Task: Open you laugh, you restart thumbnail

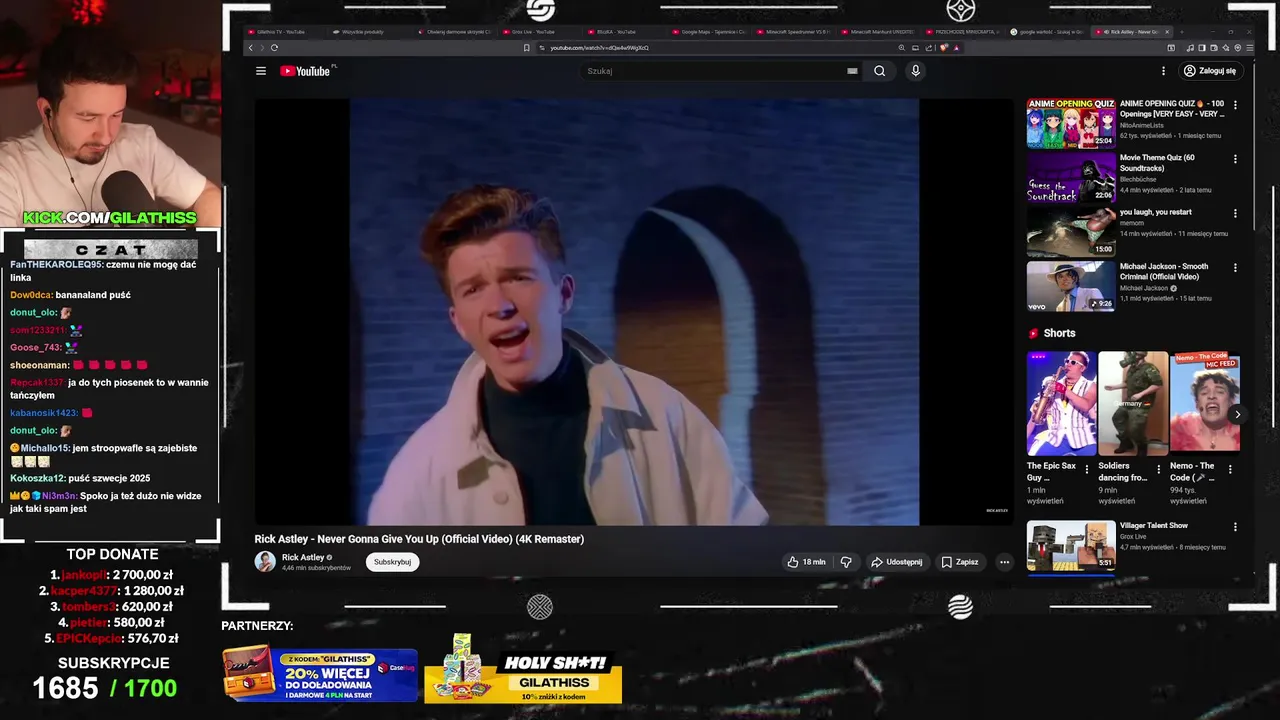Action: tap(1071, 232)
